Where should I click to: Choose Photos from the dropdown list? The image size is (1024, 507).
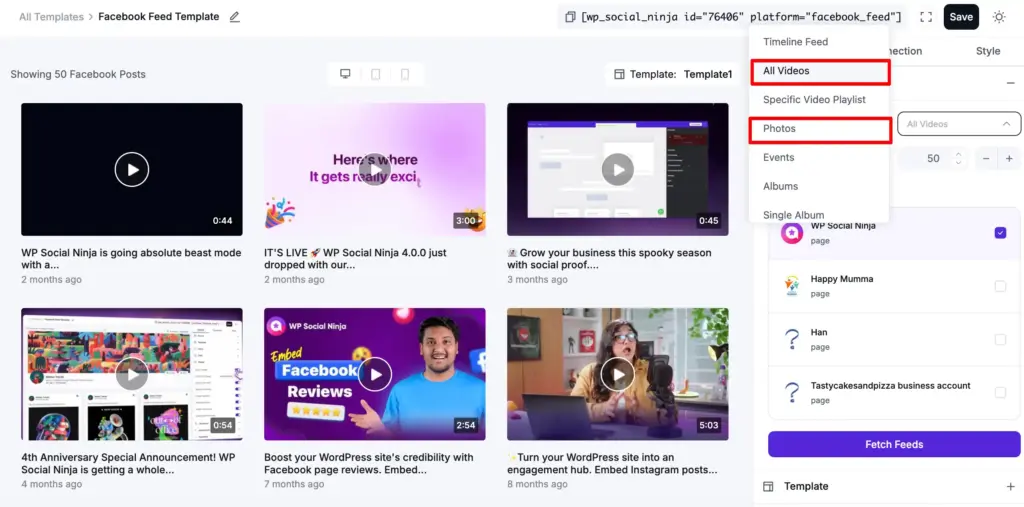820,129
